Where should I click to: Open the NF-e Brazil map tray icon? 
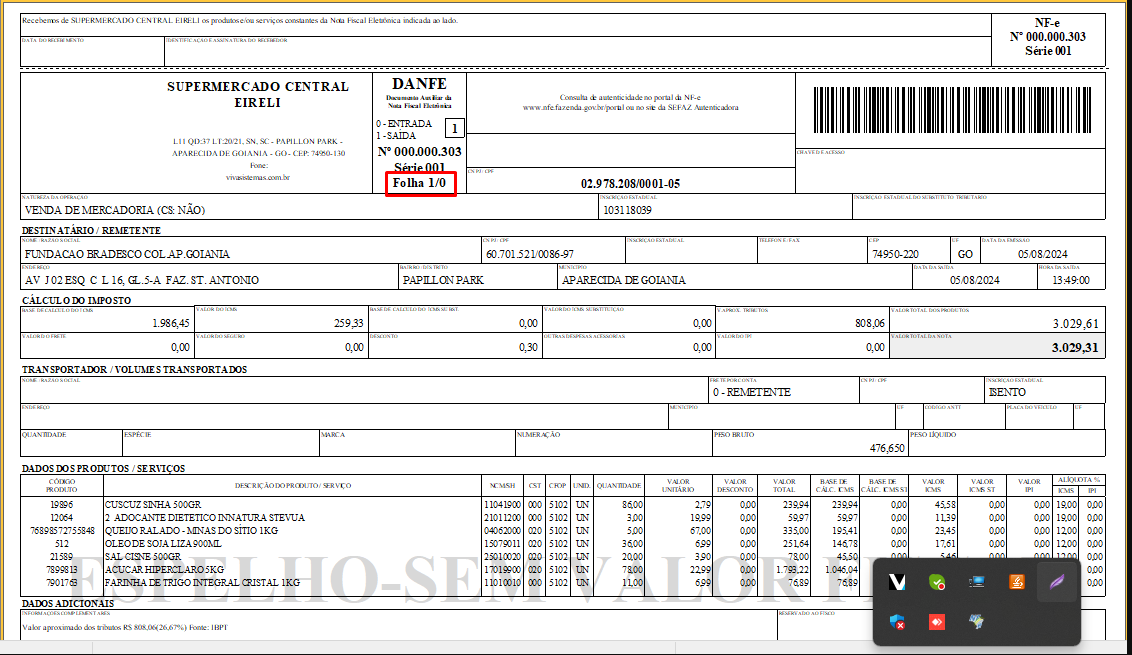pyautogui.click(x=977, y=621)
